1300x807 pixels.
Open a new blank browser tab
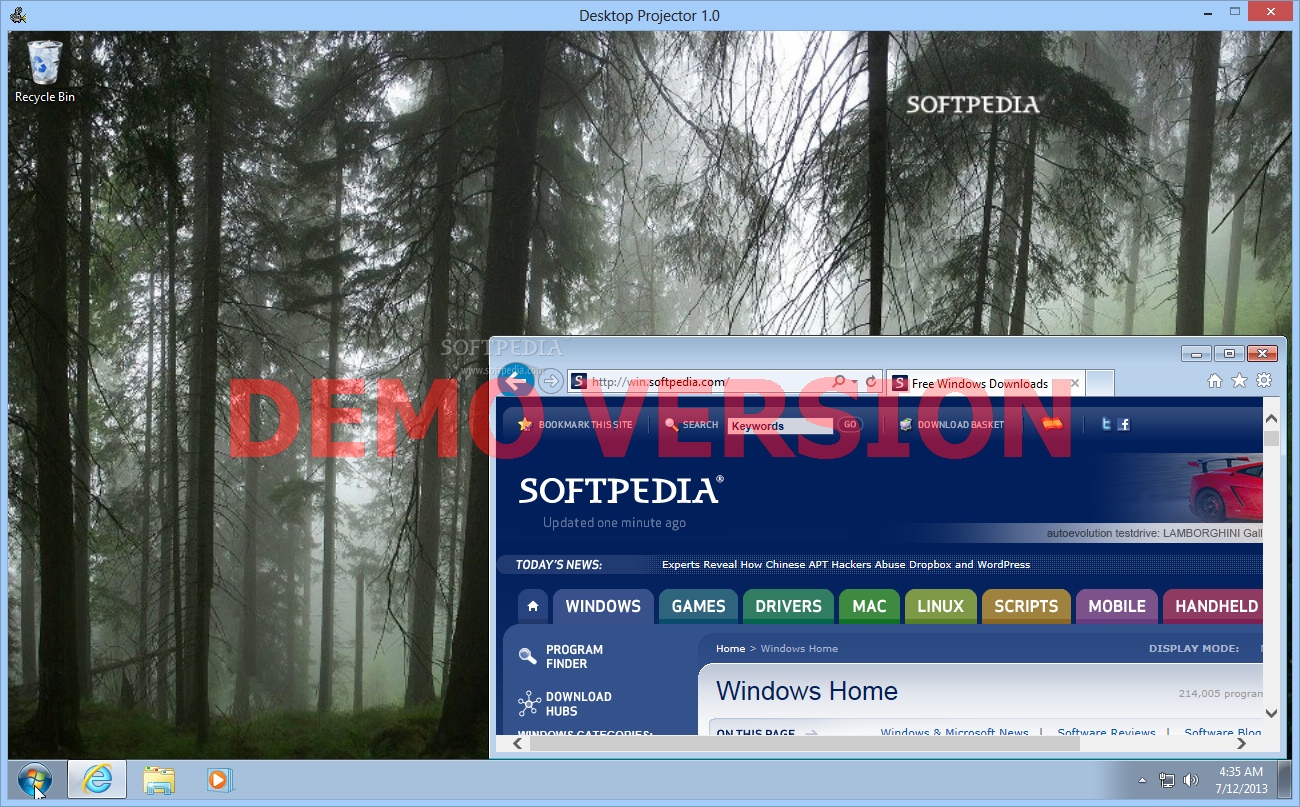[x=1100, y=383]
